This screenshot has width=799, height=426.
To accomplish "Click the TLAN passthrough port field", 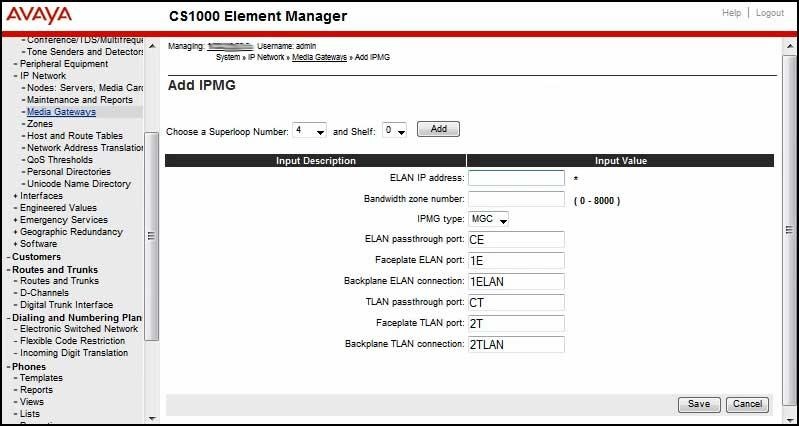I will (516, 302).
